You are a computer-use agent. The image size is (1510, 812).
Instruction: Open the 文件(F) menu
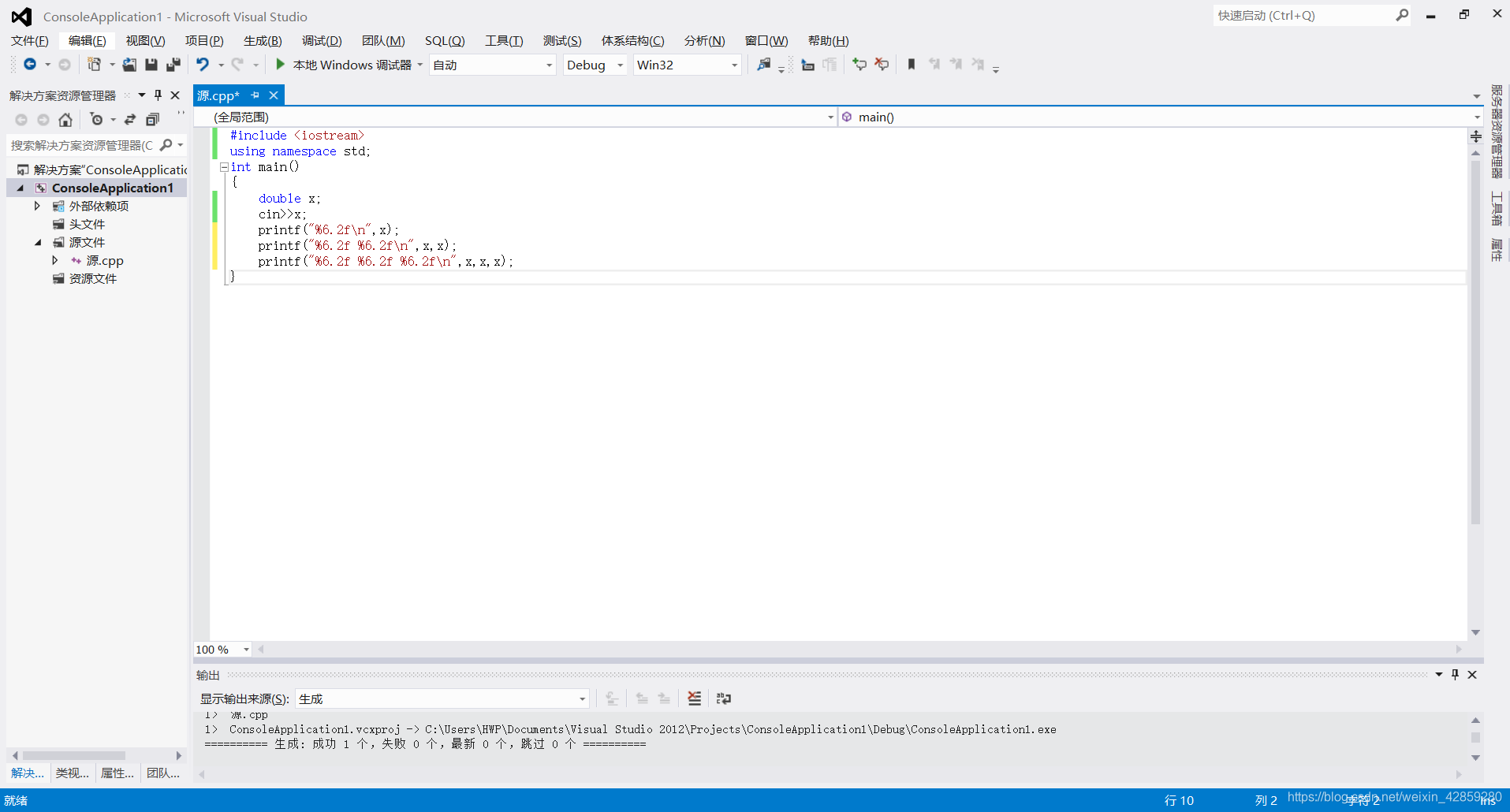29,41
